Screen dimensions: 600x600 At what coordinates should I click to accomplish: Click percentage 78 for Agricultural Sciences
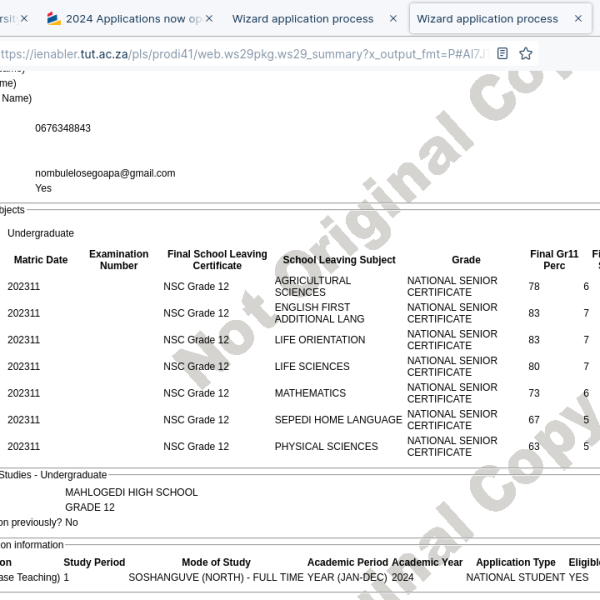coord(534,287)
